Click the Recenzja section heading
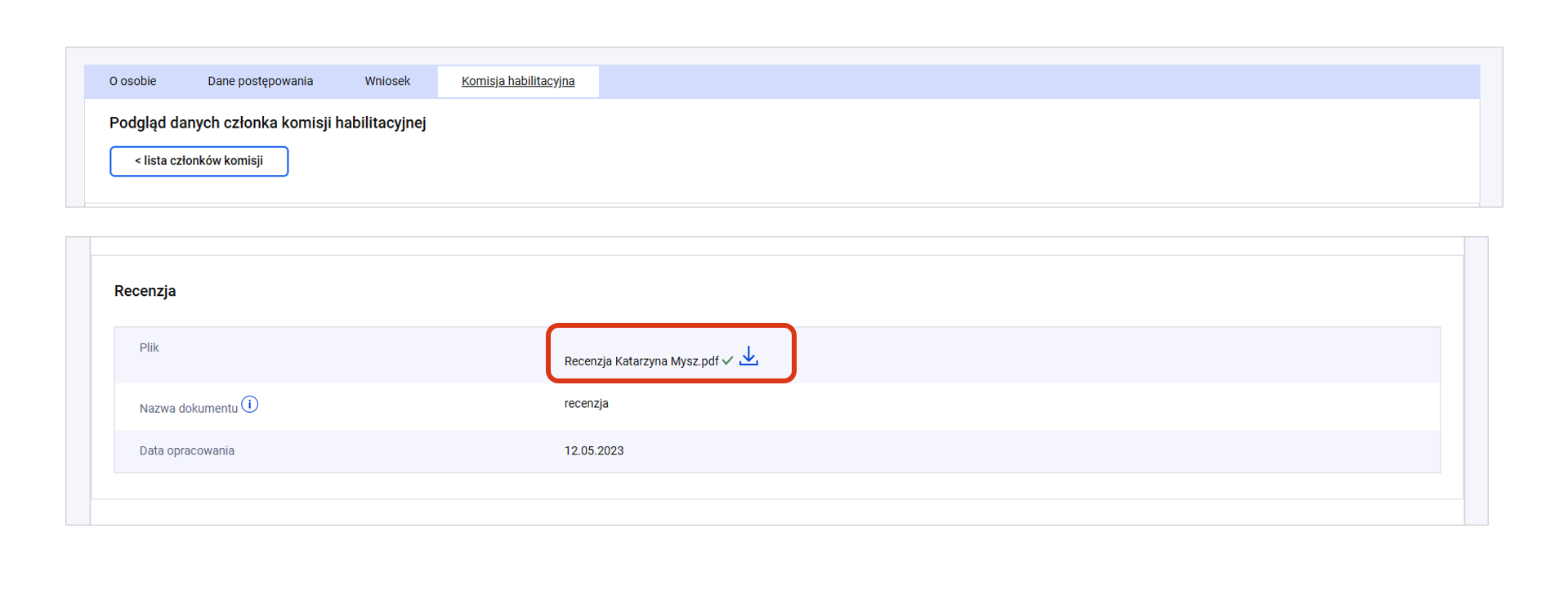 point(145,291)
